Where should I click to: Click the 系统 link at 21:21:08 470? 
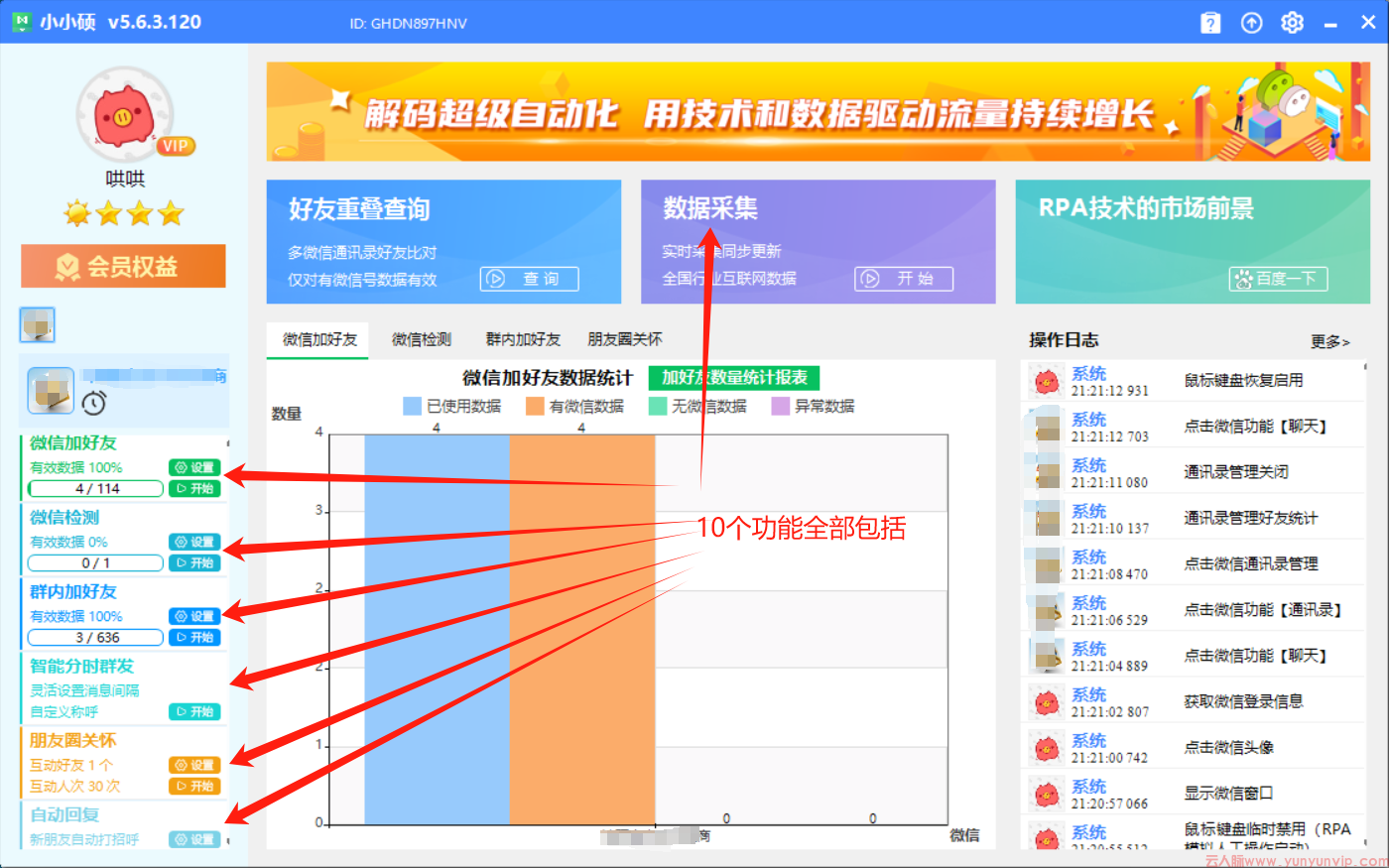pyautogui.click(x=1088, y=557)
